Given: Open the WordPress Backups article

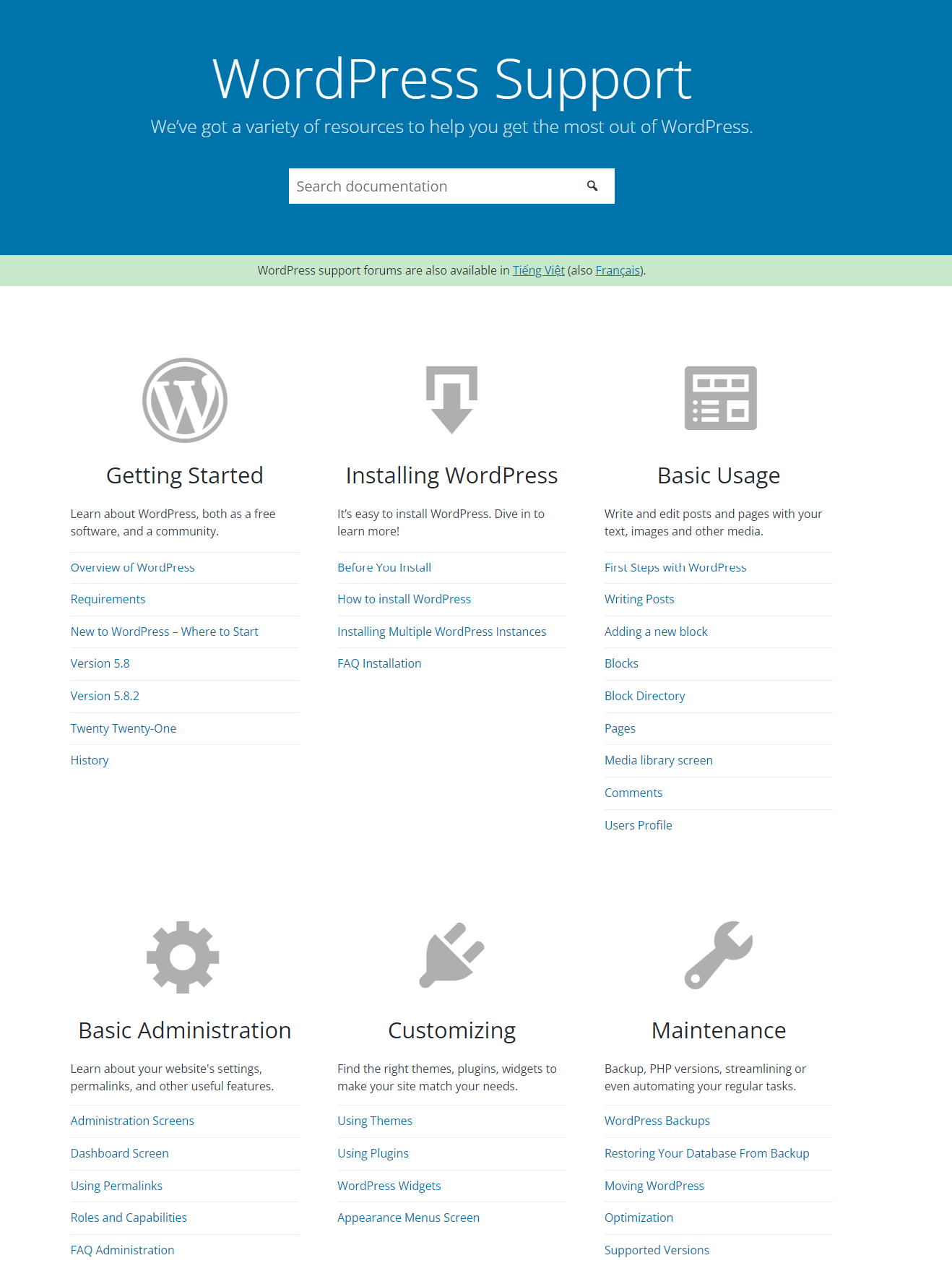Looking at the screenshot, I should click(x=657, y=1121).
